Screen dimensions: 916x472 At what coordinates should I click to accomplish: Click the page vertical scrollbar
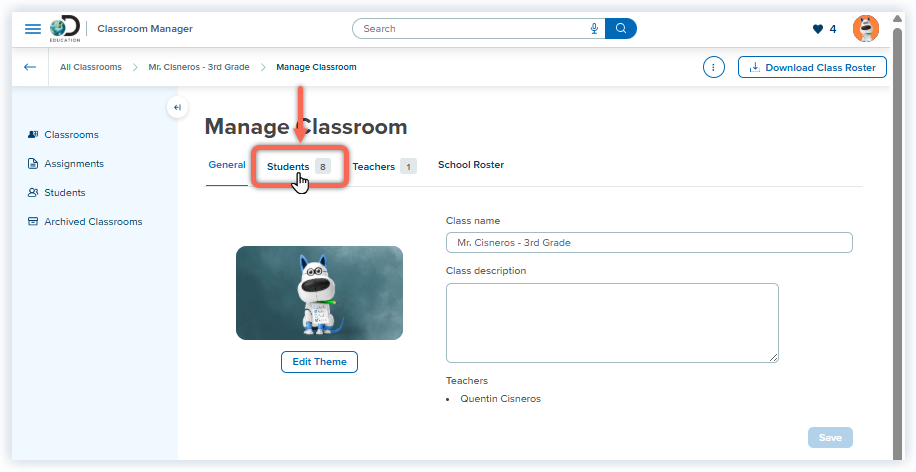tap(898, 245)
